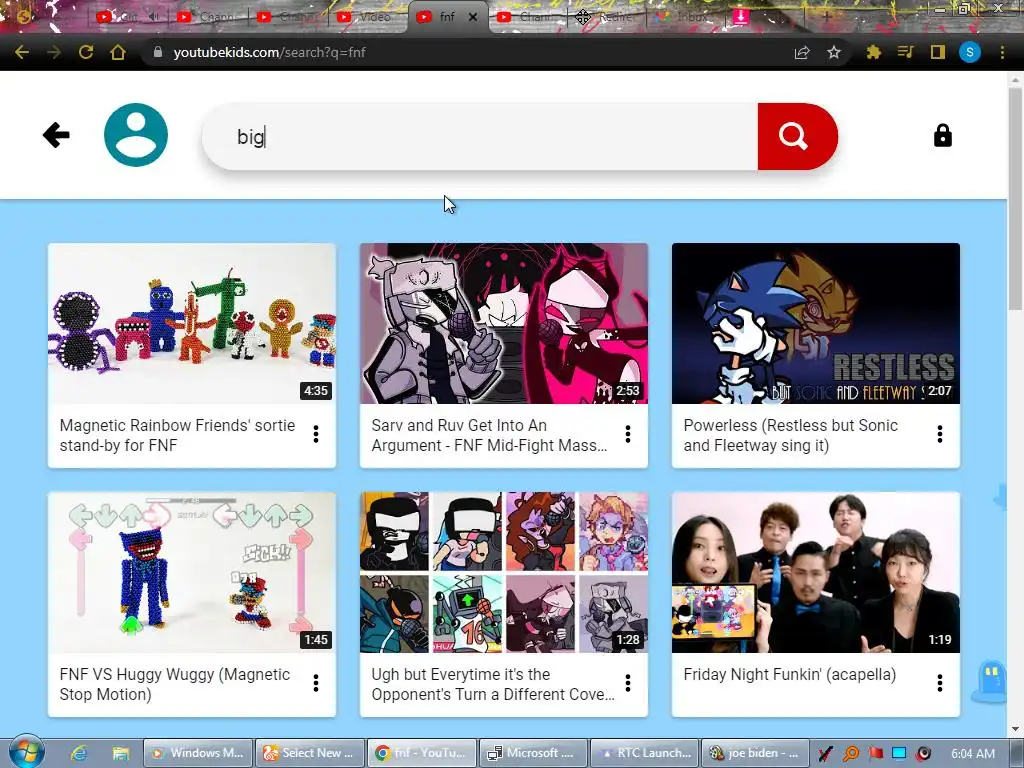Bookmark this page with star icon
The image size is (1024, 768).
[x=833, y=52]
